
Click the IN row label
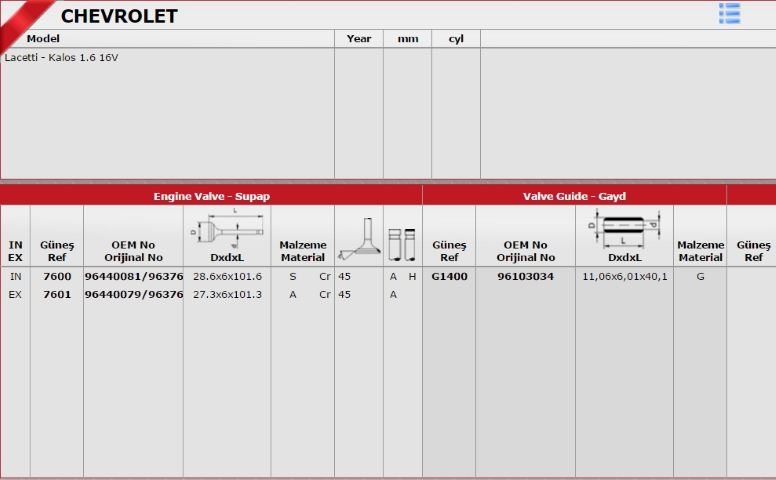[x=15, y=276]
